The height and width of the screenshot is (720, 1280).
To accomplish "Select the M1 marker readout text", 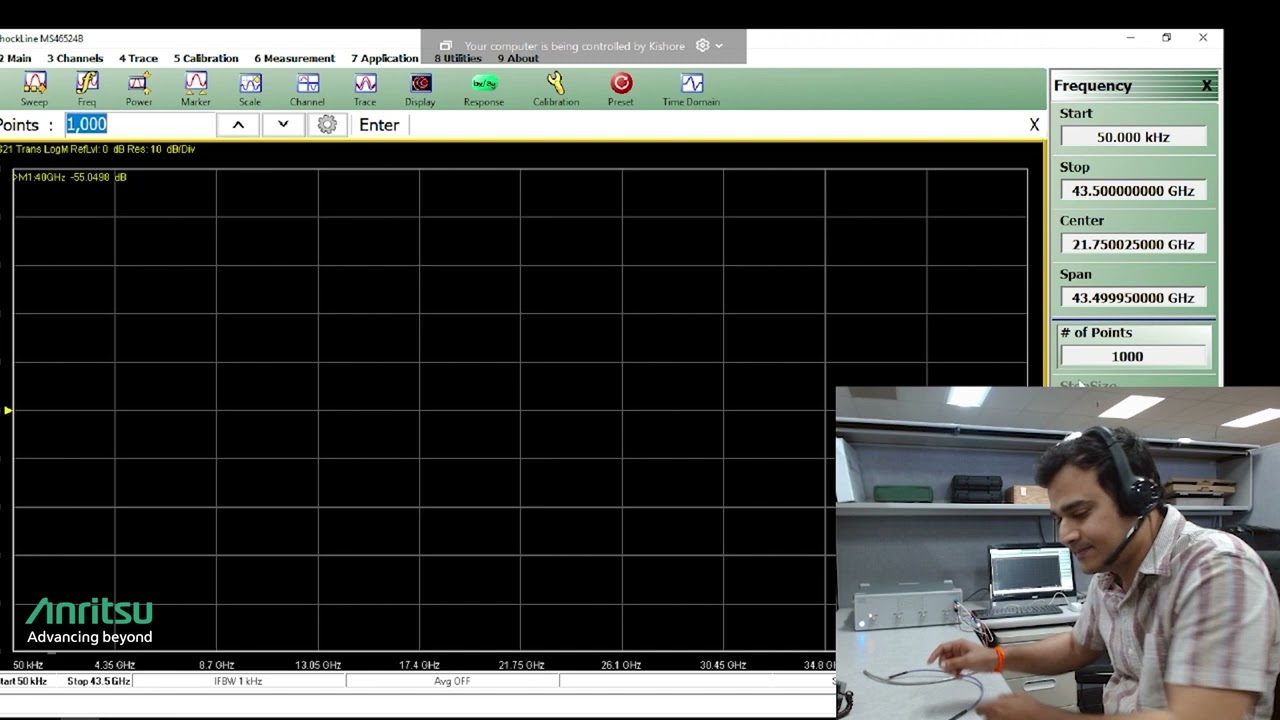I will [70, 177].
